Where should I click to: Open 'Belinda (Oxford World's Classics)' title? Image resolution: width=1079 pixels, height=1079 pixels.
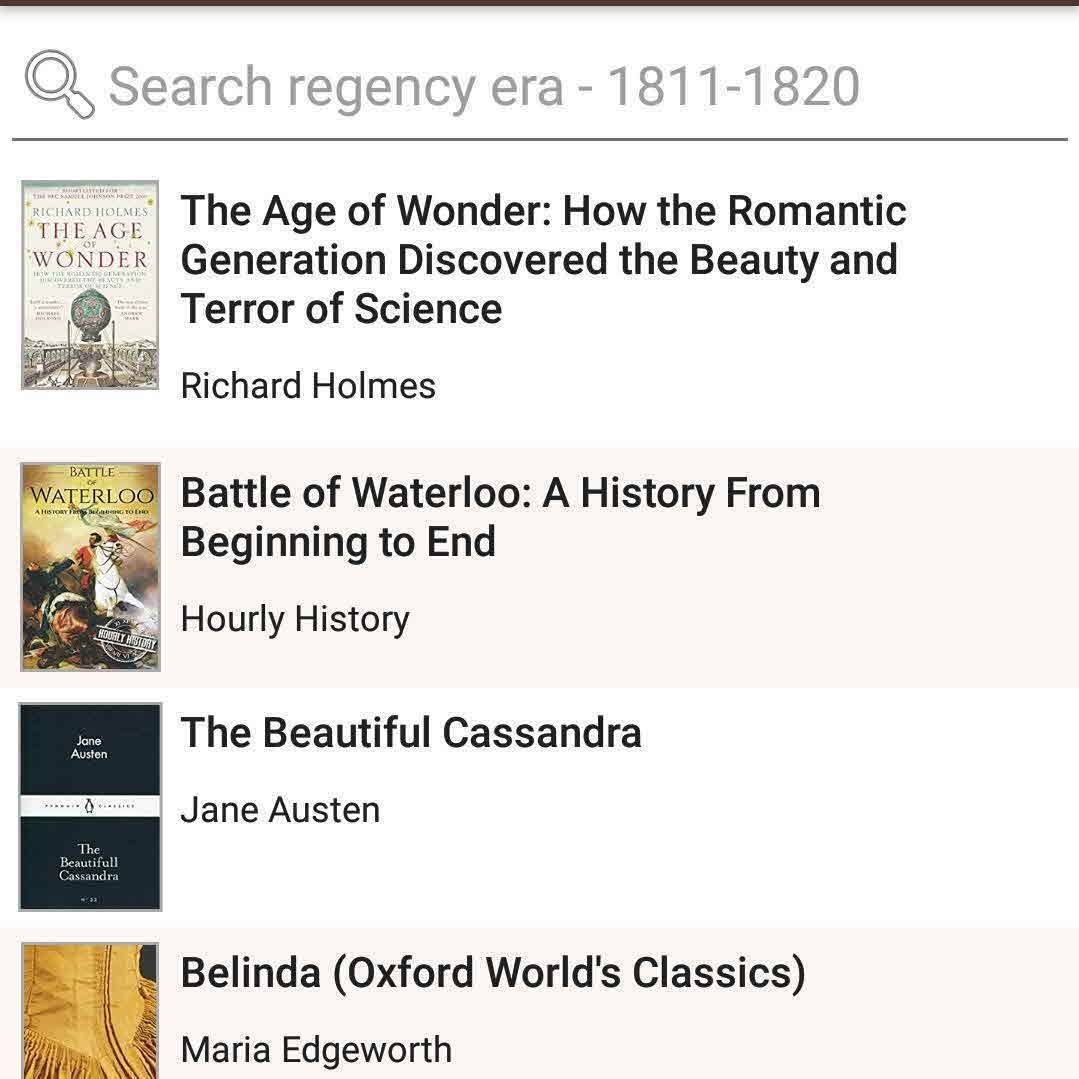(x=493, y=972)
